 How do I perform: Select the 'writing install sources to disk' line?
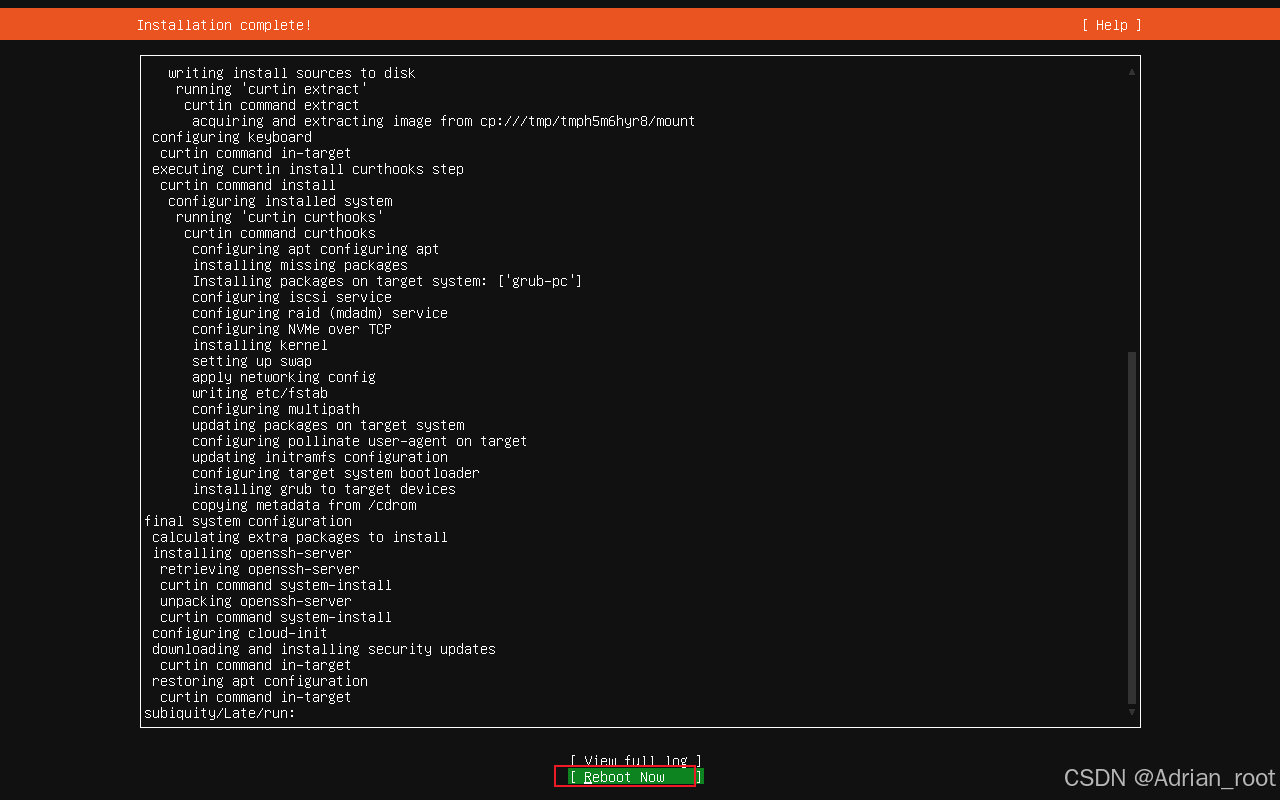coord(292,73)
